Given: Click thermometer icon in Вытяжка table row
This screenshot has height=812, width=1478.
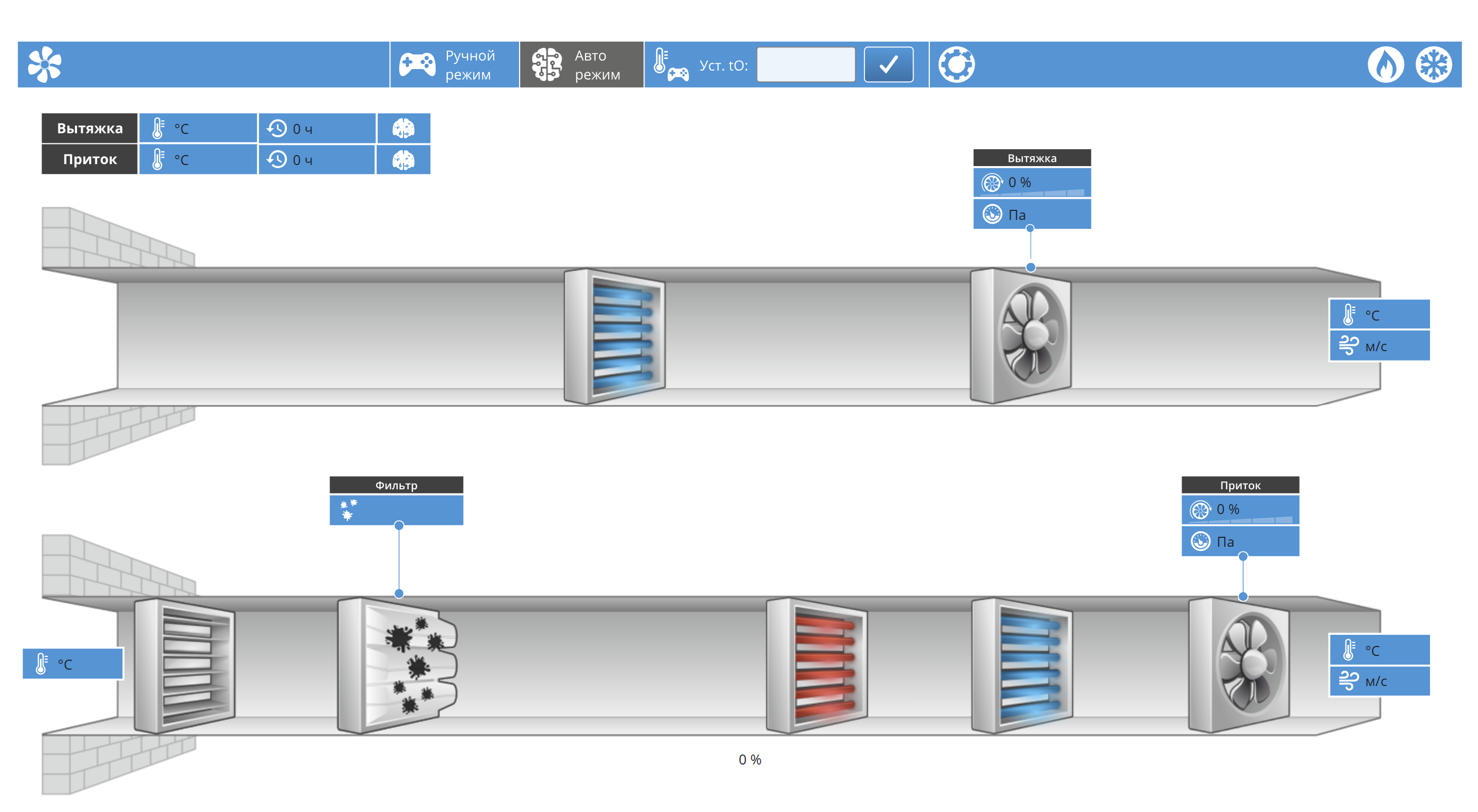Looking at the screenshot, I should click(158, 129).
